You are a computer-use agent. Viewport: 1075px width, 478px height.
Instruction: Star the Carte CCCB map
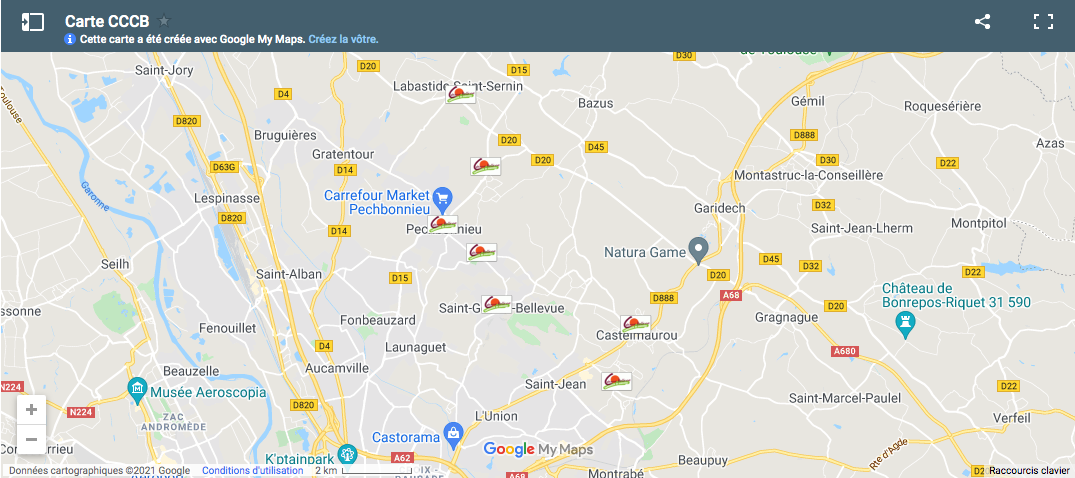pos(164,21)
